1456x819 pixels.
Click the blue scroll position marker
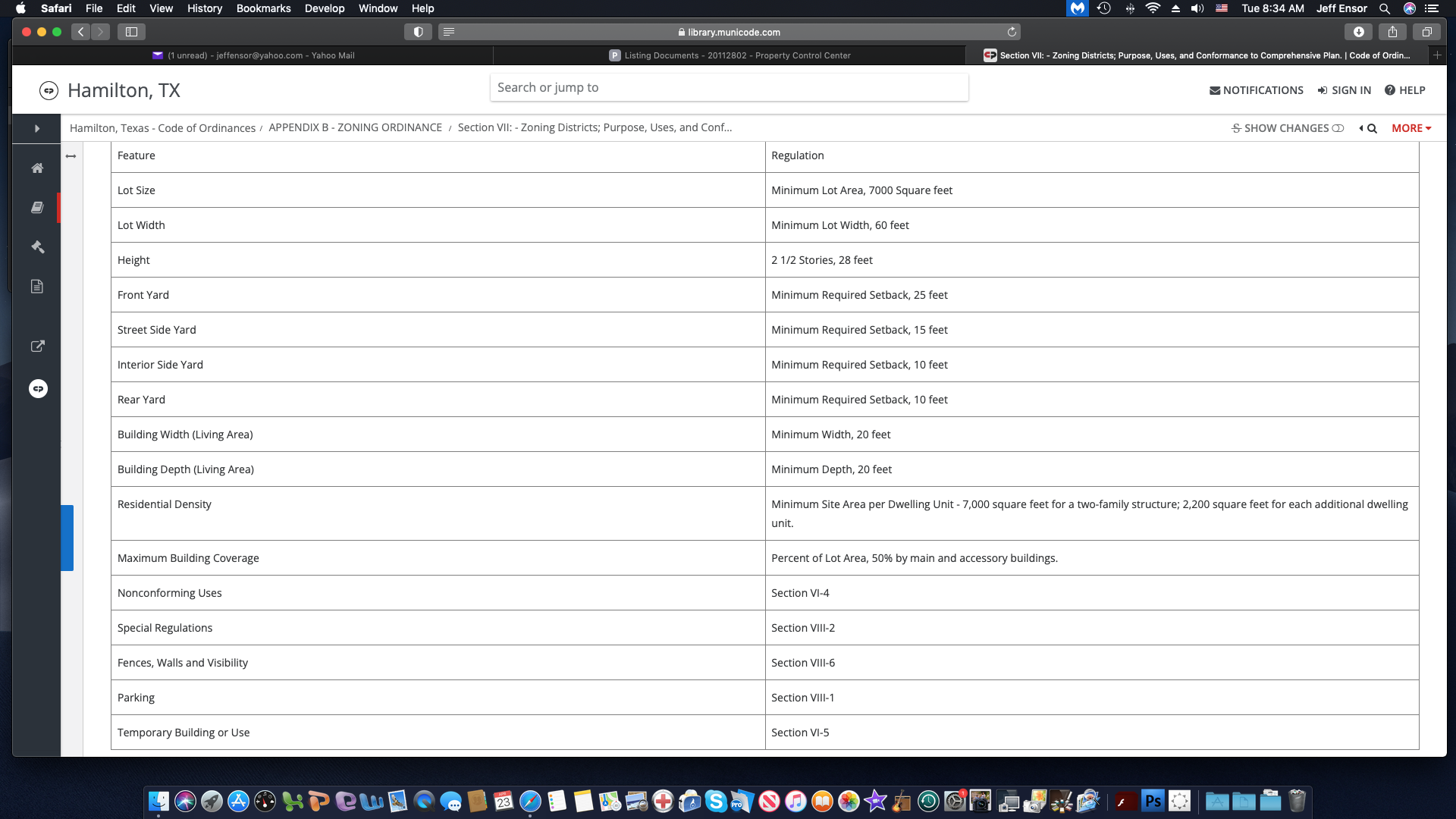point(67,538)
